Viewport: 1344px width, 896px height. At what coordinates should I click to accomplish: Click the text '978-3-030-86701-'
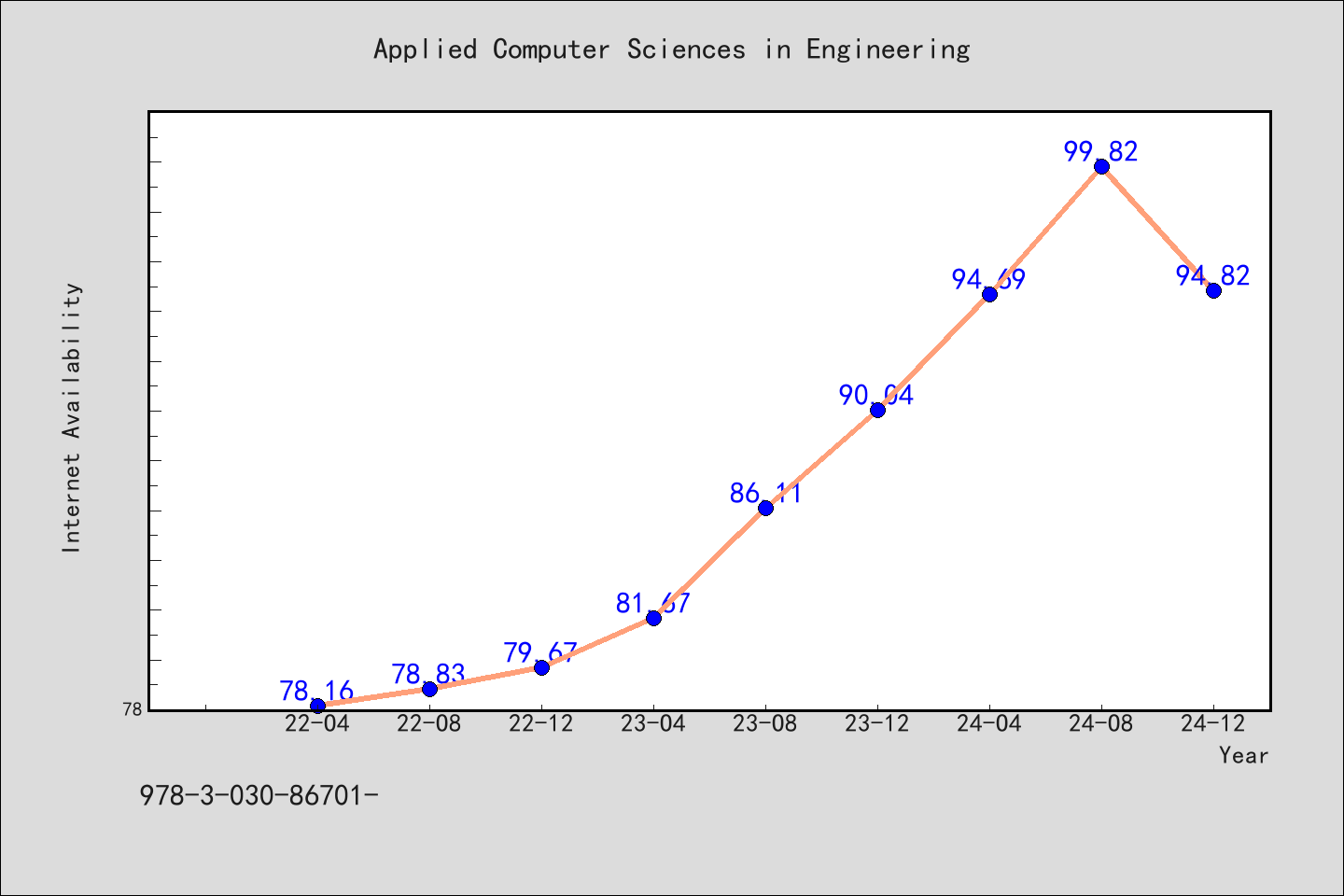click(259, 796)
